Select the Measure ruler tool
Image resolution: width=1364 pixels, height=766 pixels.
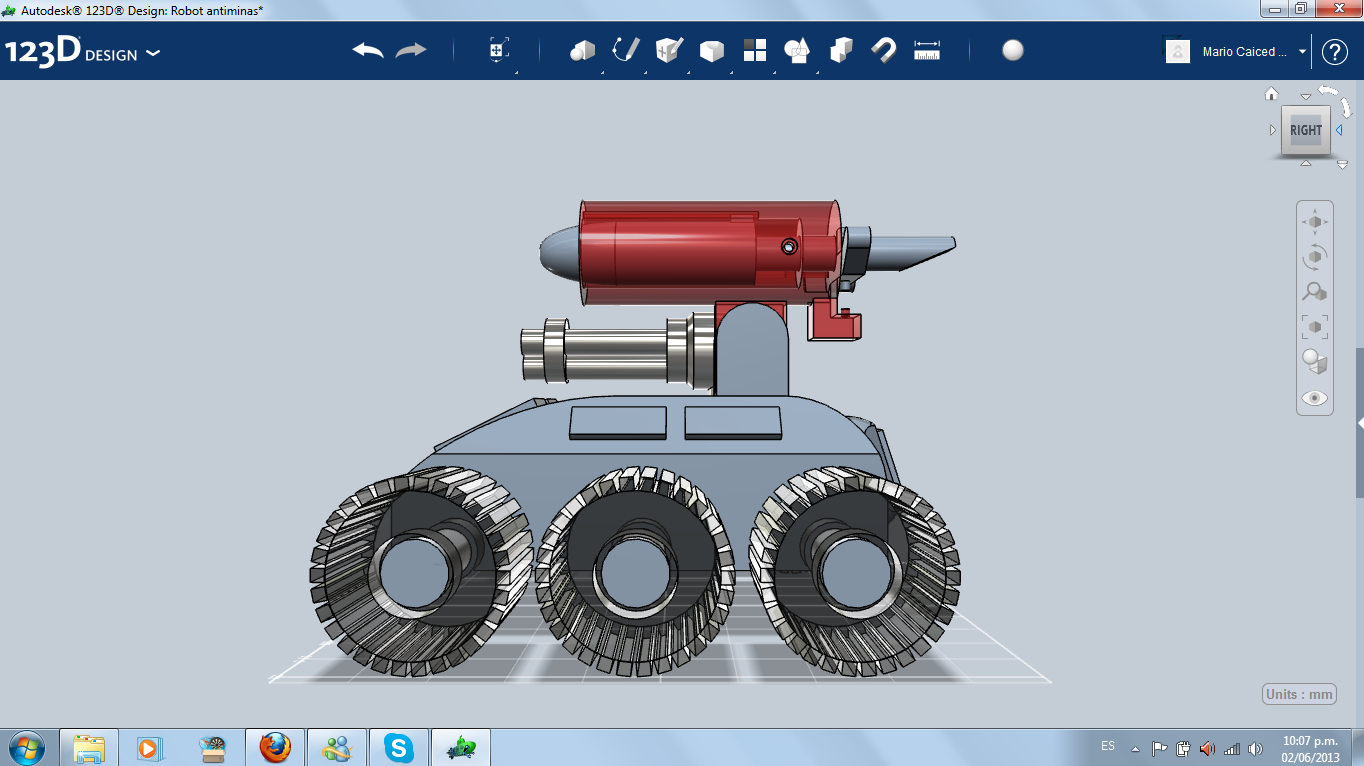pos(927,51)
